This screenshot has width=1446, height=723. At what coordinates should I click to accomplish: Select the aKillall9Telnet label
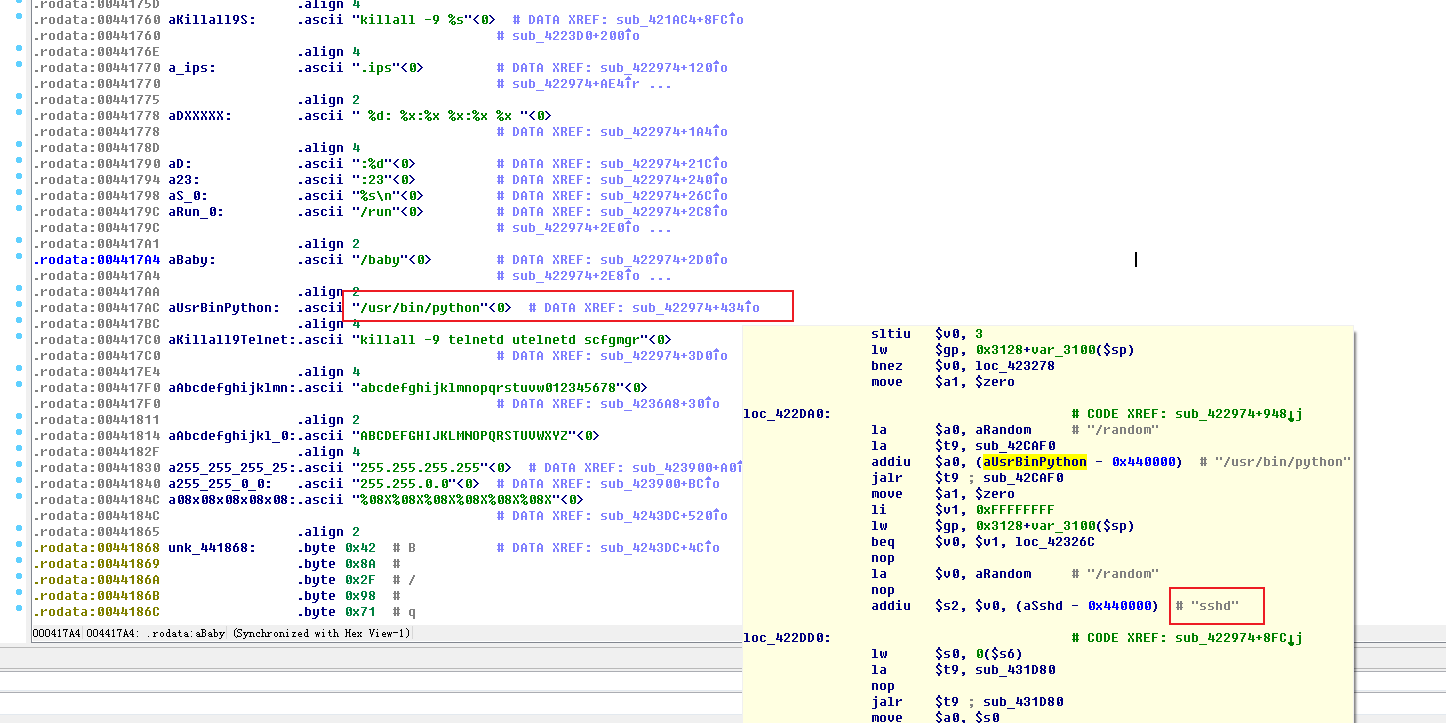point(232,340)
